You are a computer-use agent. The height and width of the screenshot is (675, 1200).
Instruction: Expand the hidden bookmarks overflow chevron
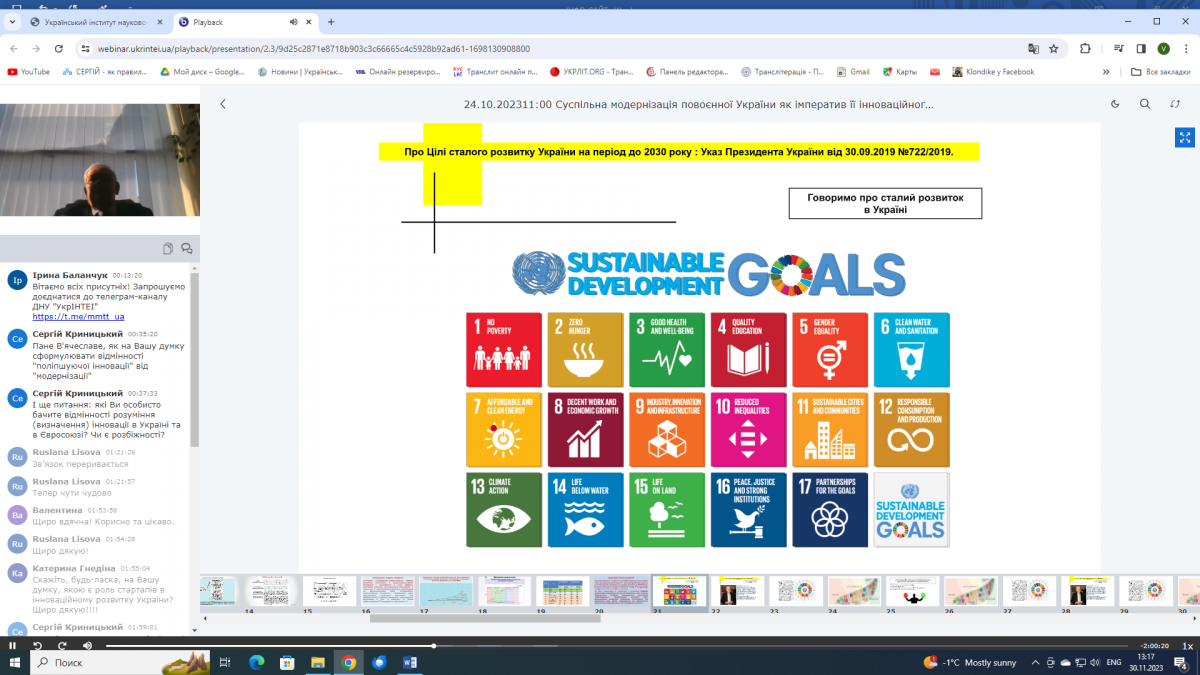(x=1106, y=72)
